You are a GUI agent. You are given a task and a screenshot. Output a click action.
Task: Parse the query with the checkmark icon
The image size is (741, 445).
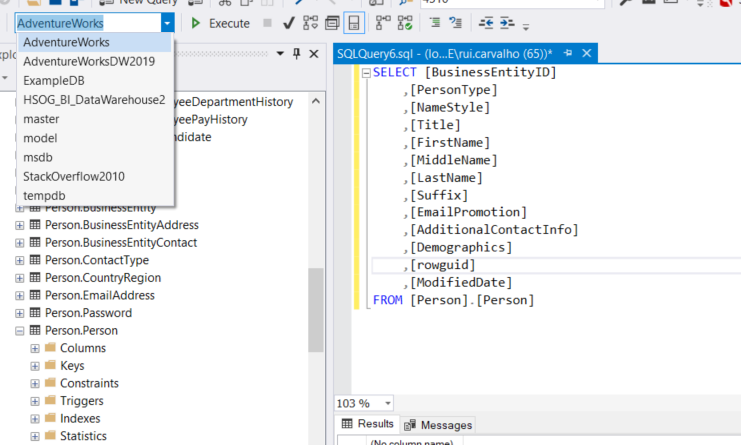(x=288, y=23)
